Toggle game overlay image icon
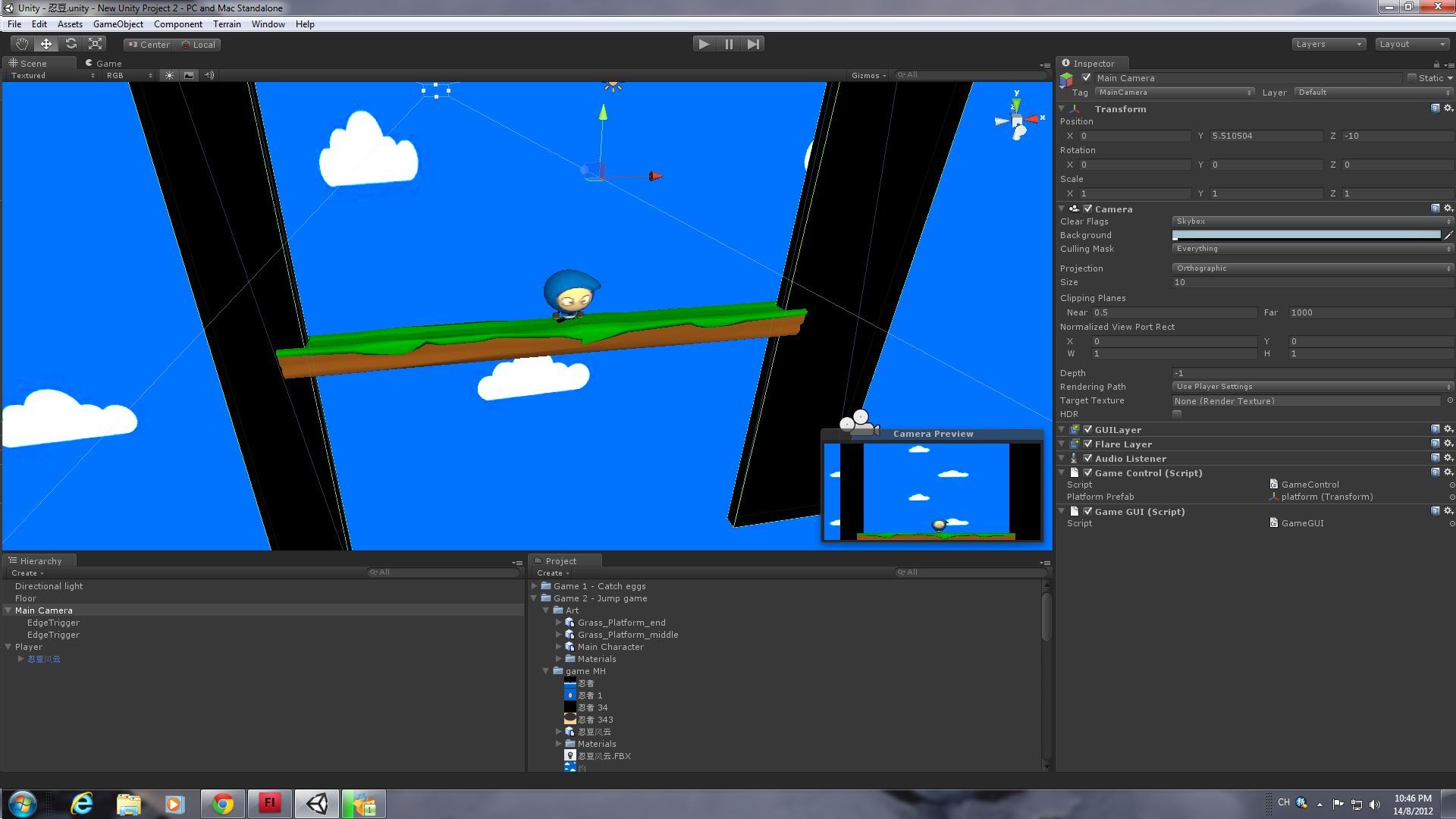The height and width of the screenshot is (819, 1456). click(189, 75)
